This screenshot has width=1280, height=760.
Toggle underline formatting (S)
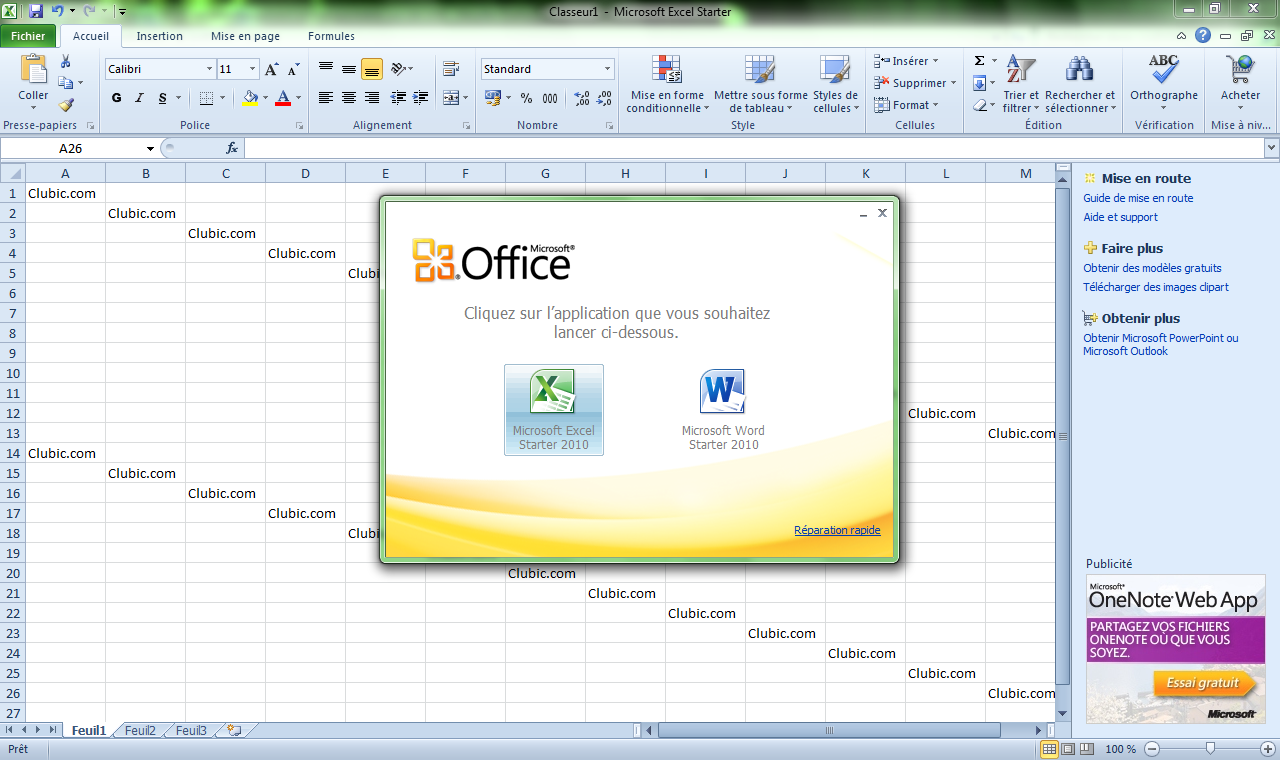162,98
